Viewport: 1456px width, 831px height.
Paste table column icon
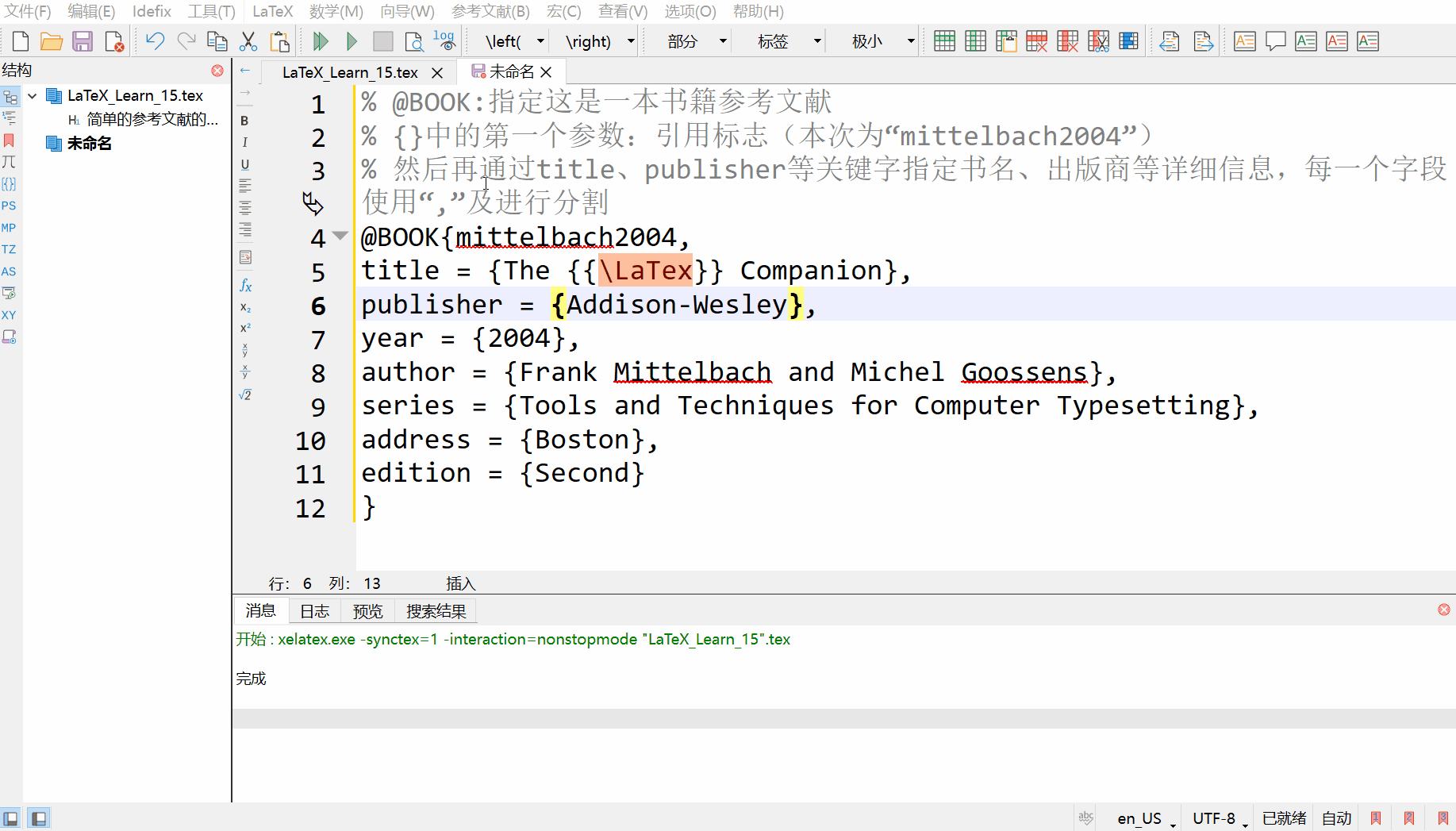coord(1006,41)
